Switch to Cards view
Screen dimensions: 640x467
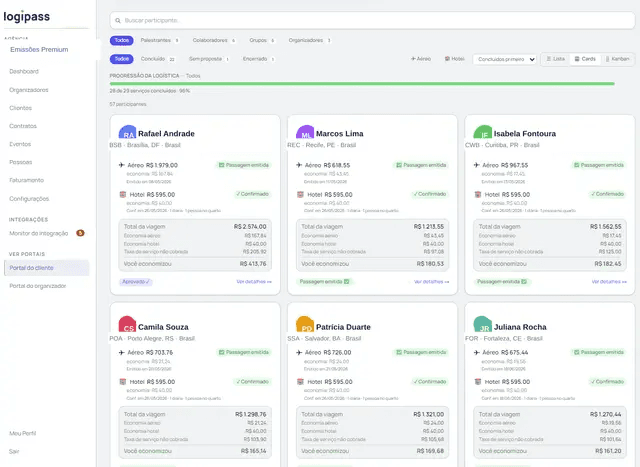pyautogui.click(x=585, y=59)
